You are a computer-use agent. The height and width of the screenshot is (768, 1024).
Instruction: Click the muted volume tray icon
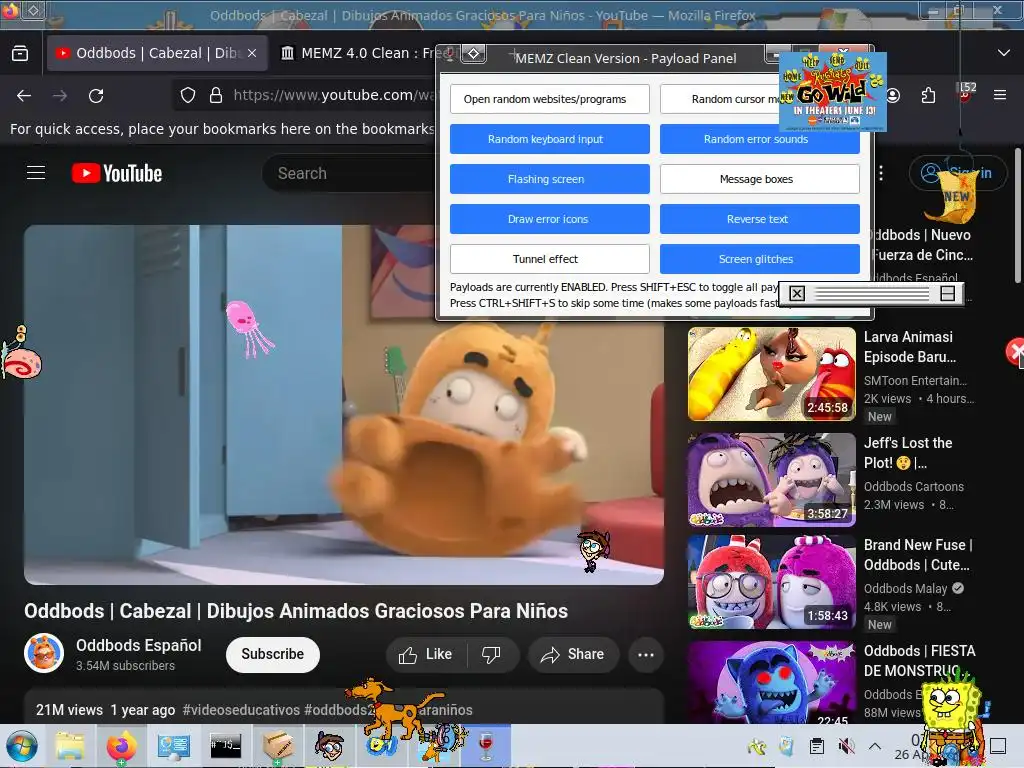point(846,746)
